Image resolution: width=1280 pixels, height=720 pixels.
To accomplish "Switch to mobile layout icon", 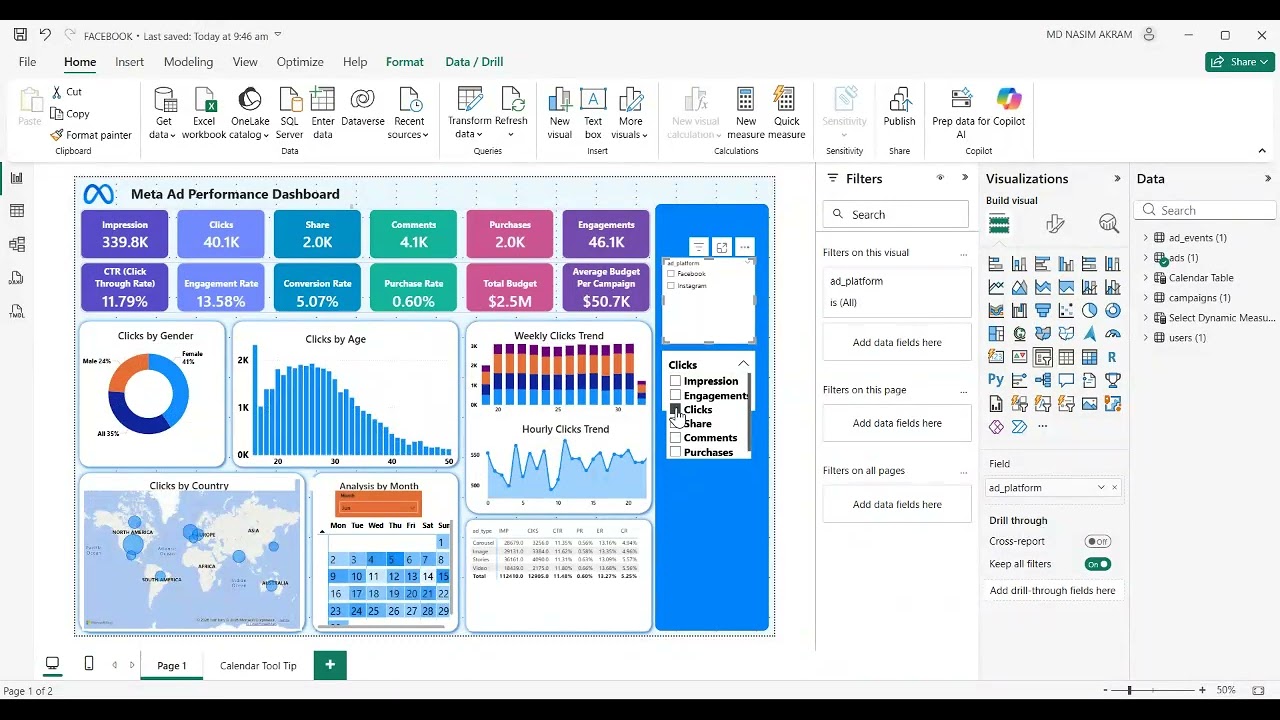I will (89, 663).
